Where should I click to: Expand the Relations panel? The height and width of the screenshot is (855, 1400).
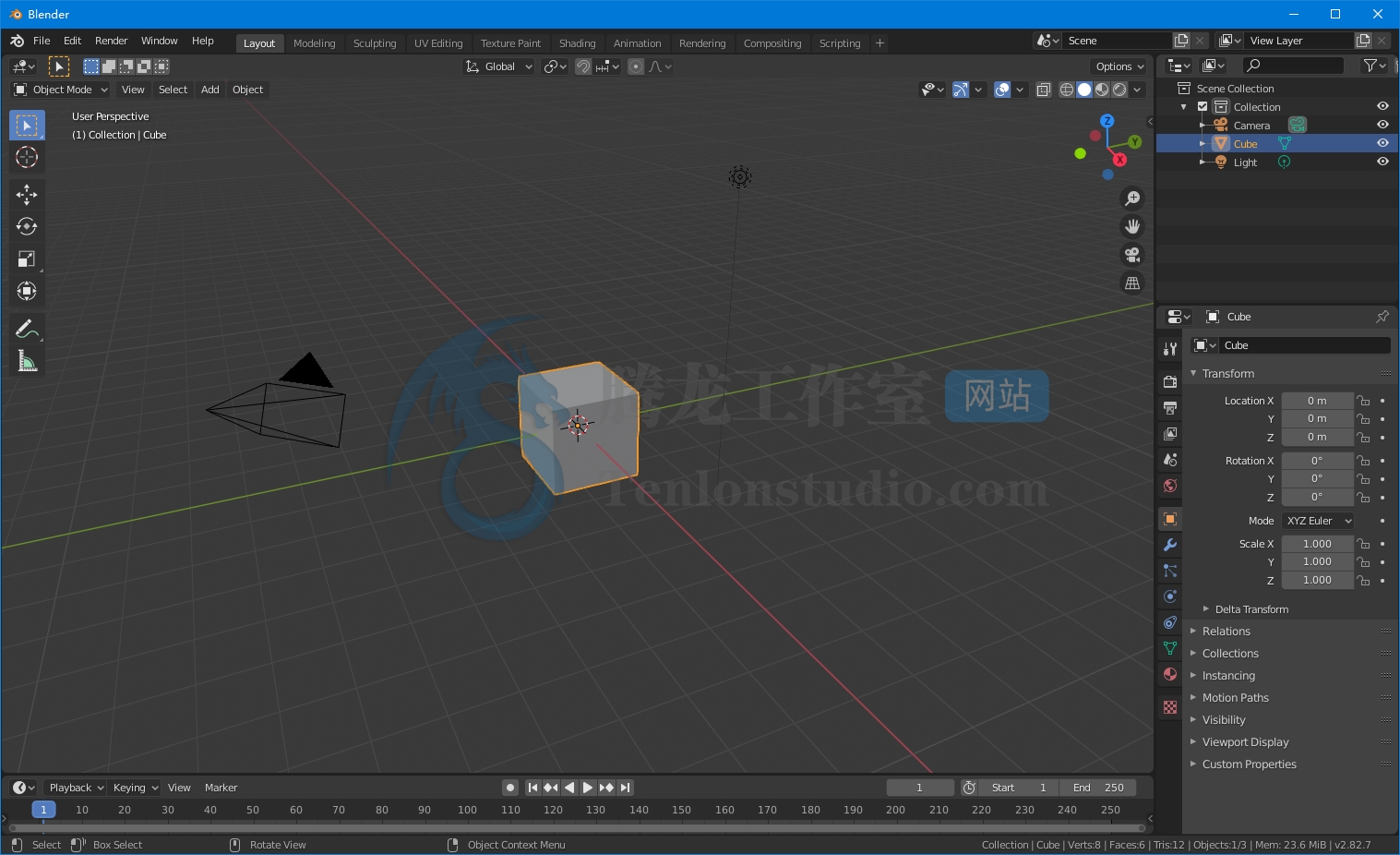click(1226, 632)
